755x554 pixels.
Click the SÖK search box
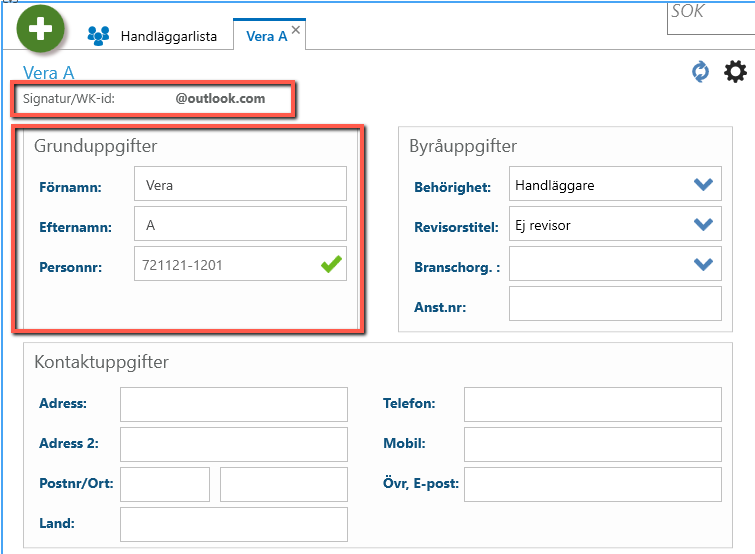tap(711, 17)
